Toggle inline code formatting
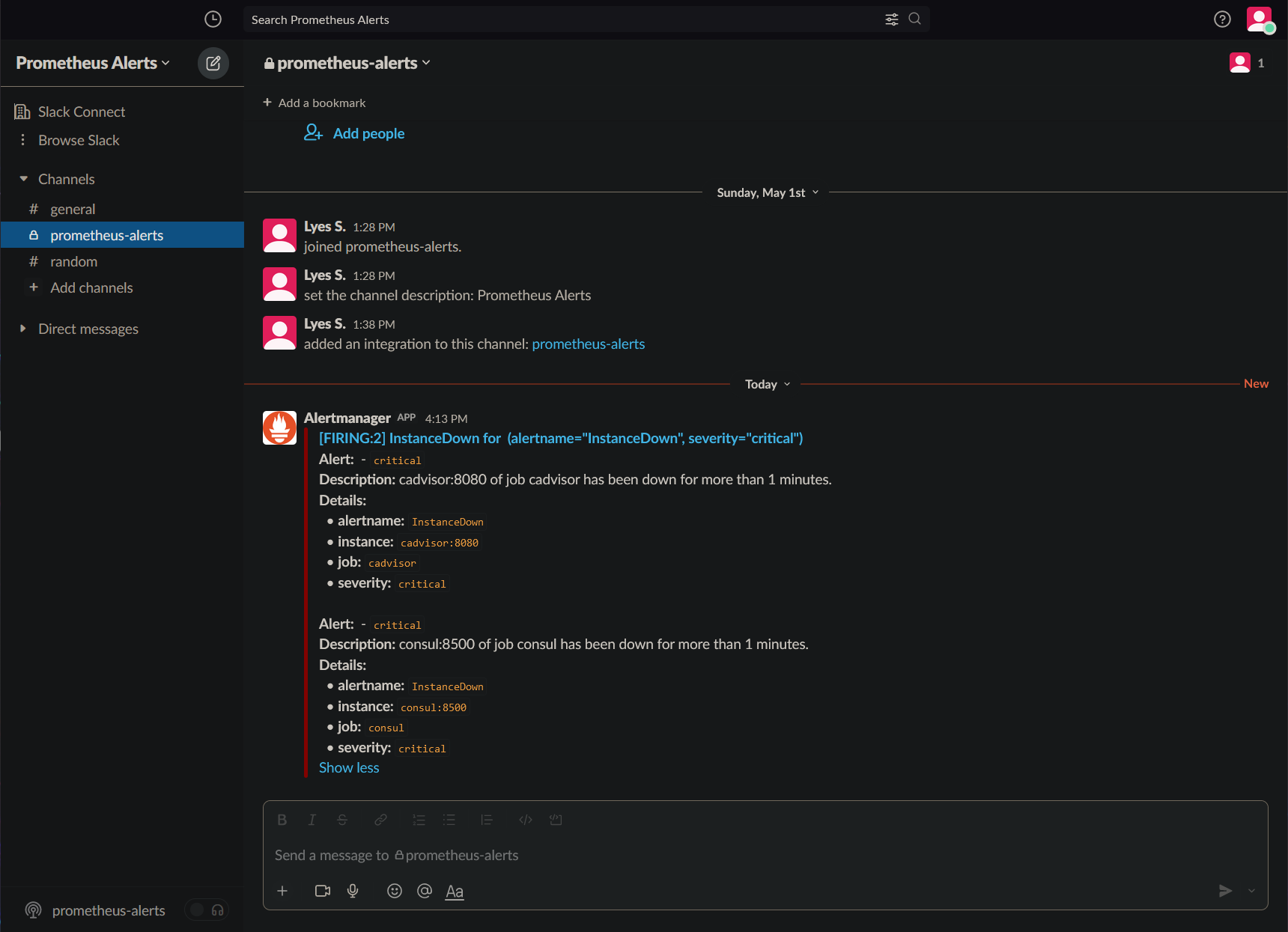1288x932 pixels. pos(526,820)
